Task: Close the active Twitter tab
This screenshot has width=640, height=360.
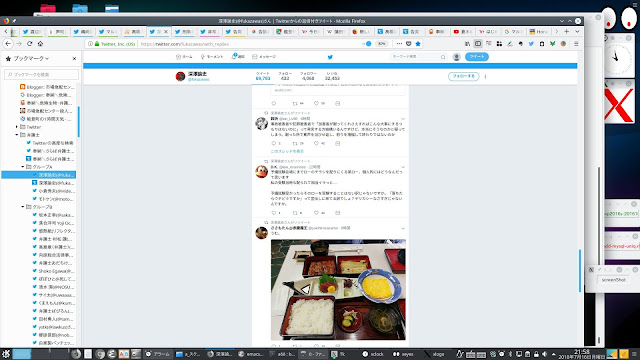Action: (166, 31)
